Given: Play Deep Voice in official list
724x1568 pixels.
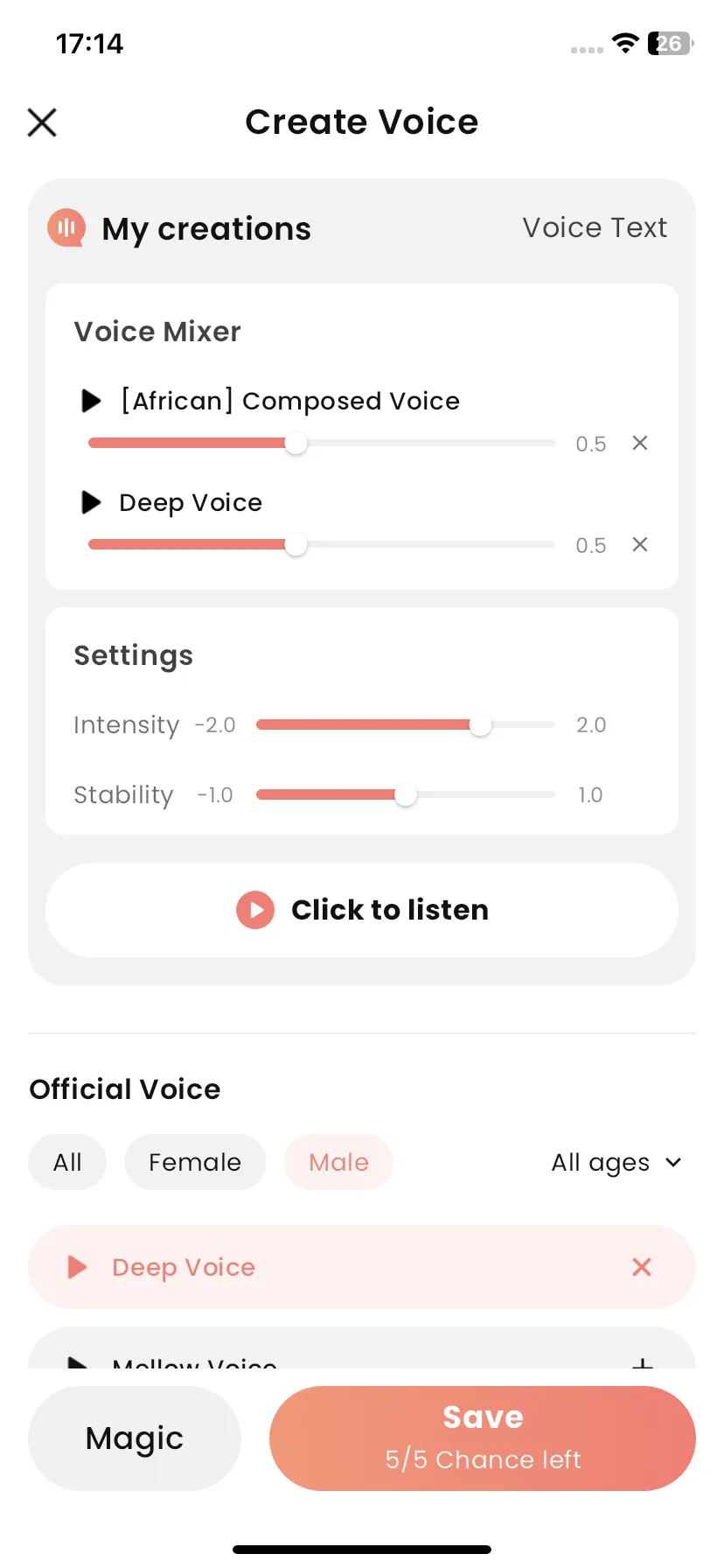Looking at the screenshot, I should pos(77,1267).
